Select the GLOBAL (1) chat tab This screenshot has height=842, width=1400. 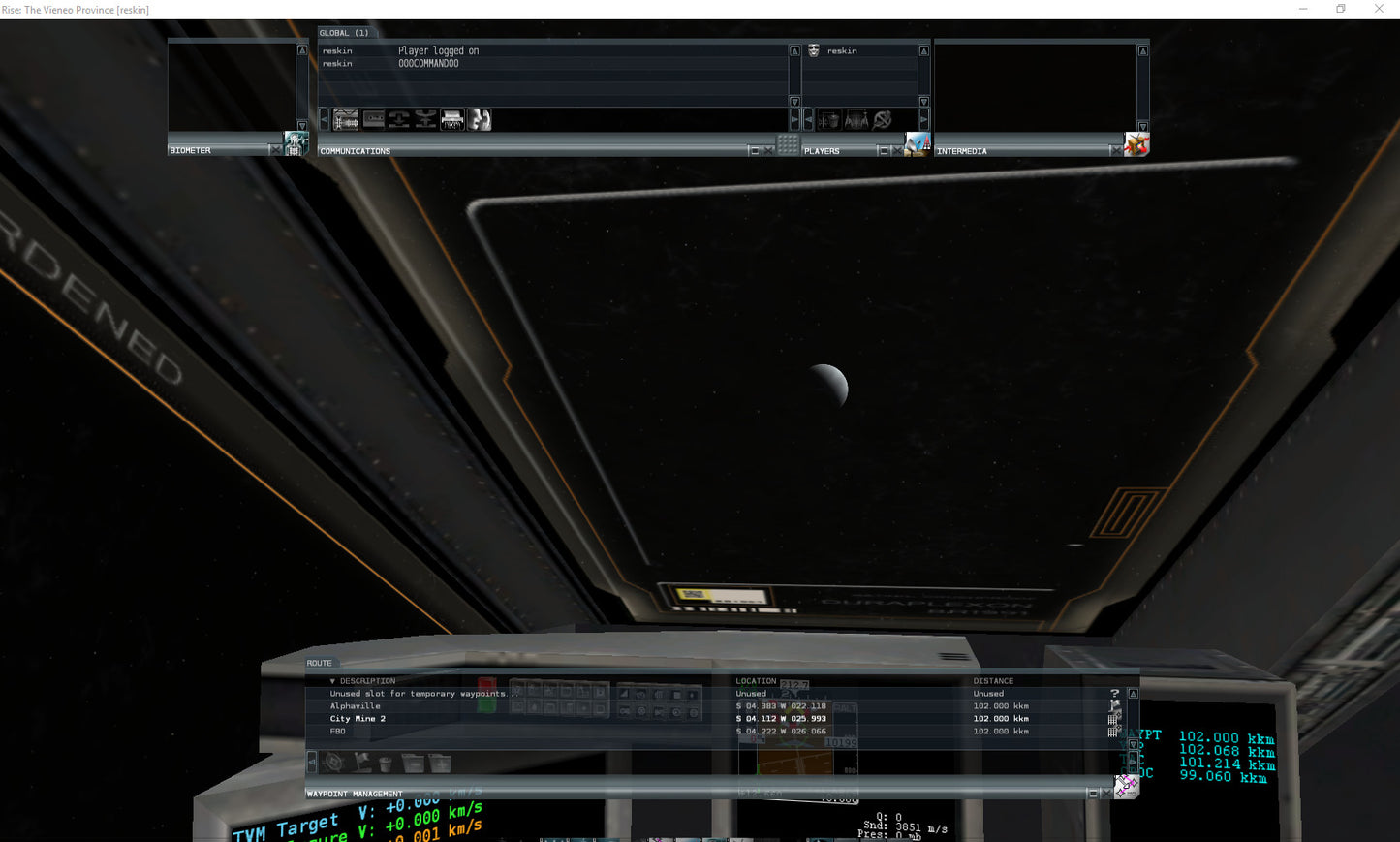point(344,33)
